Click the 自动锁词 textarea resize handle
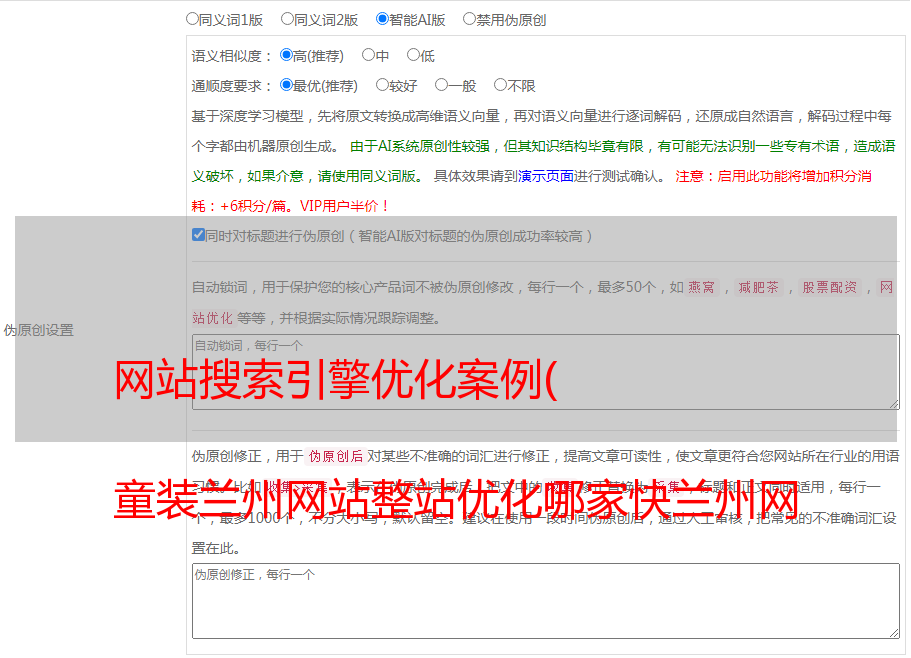911x658 pixels. 894,404
